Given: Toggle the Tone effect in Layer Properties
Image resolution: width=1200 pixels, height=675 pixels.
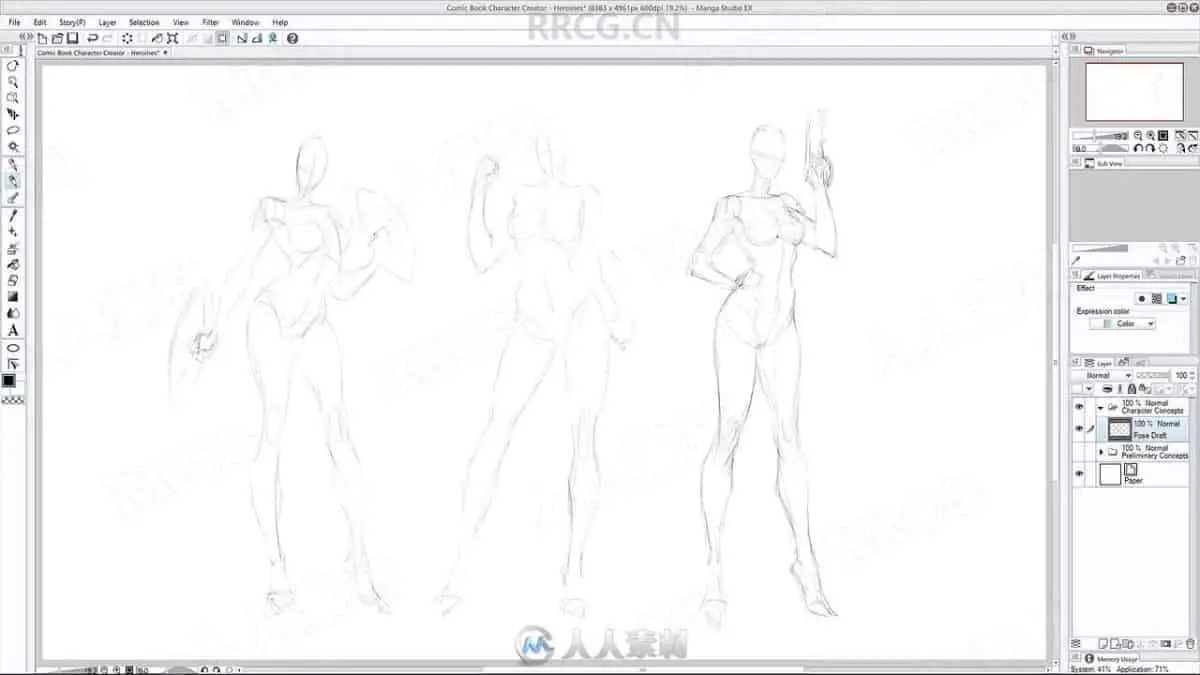Looking at the screenshot, I should click(x=1157, y=298).
